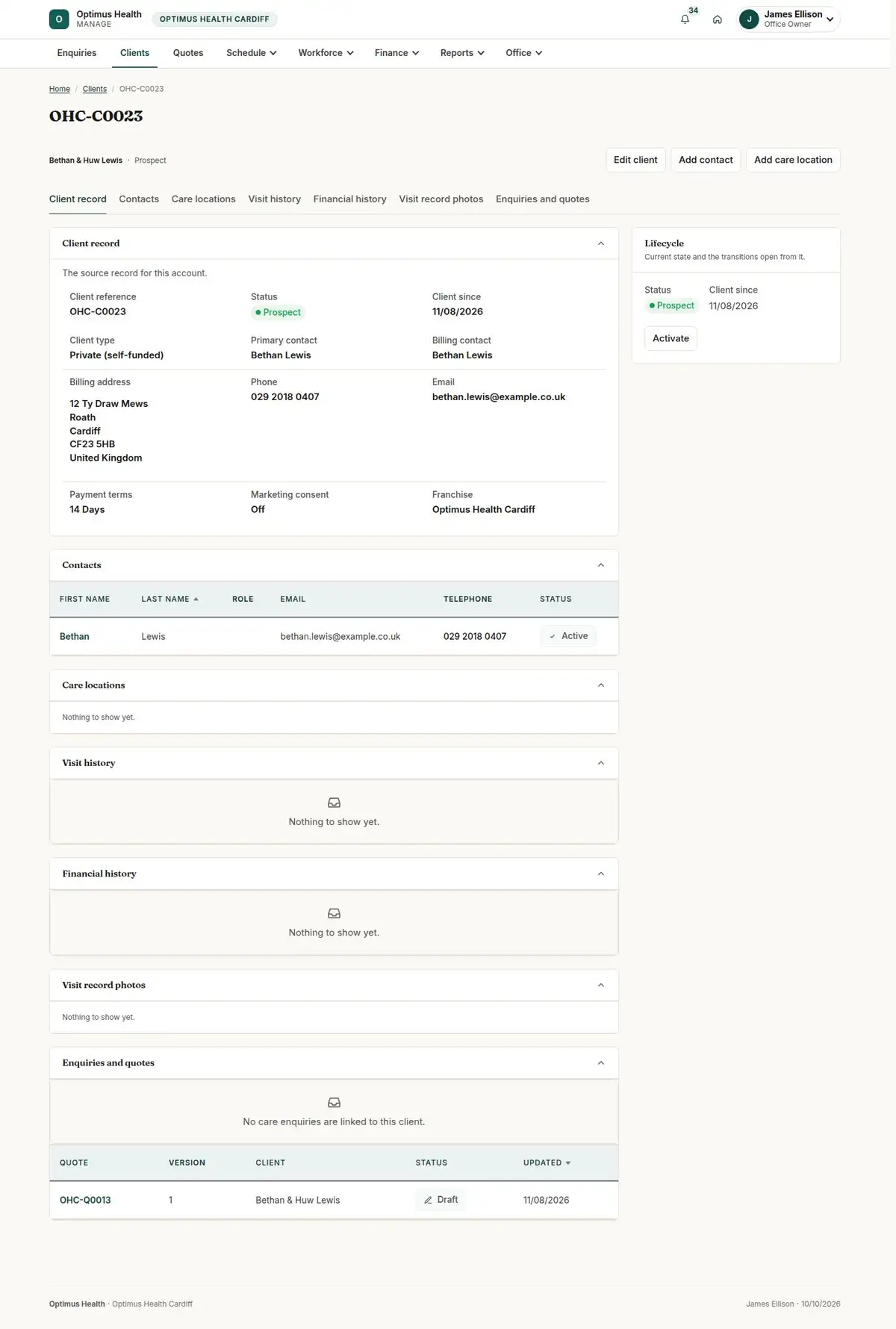Image resolution: width=896 pixels, height=1329 pixels.
Task: Switch to the Care locations tab
Action: tap(203, 199)
